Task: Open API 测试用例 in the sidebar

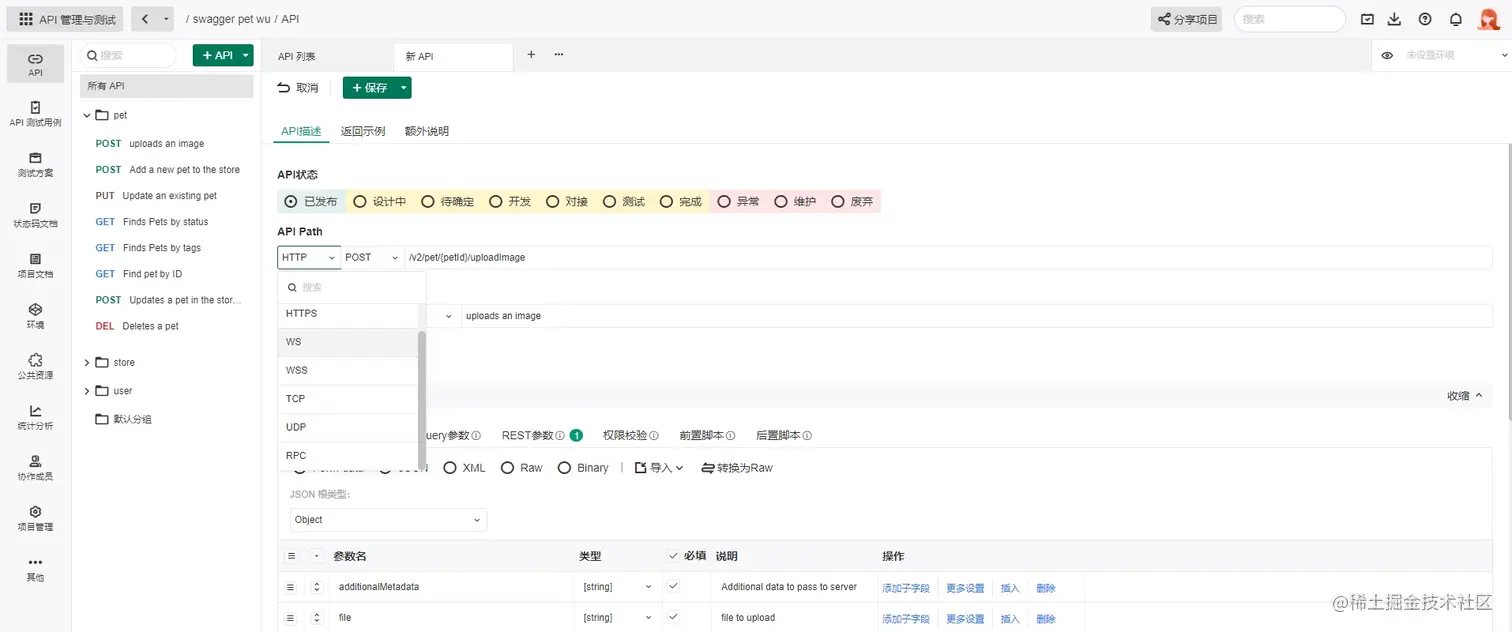Action: point(35,114)
